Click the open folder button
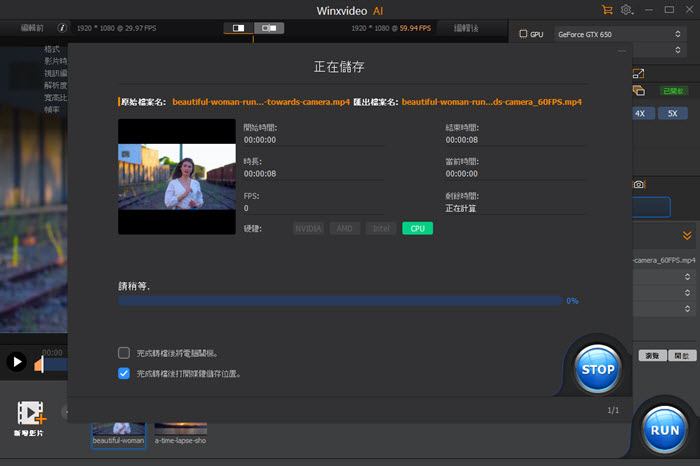The image size is (700, 466). pos(682,355)
